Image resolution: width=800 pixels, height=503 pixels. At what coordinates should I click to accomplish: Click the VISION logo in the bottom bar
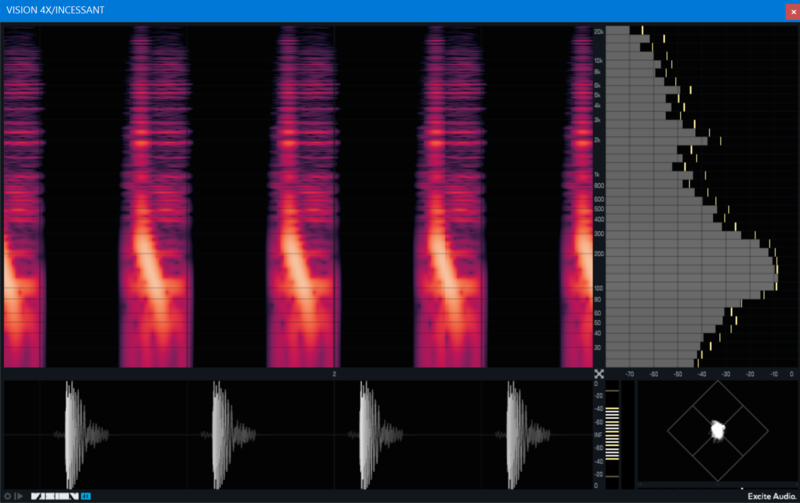(x=55, y=496)
